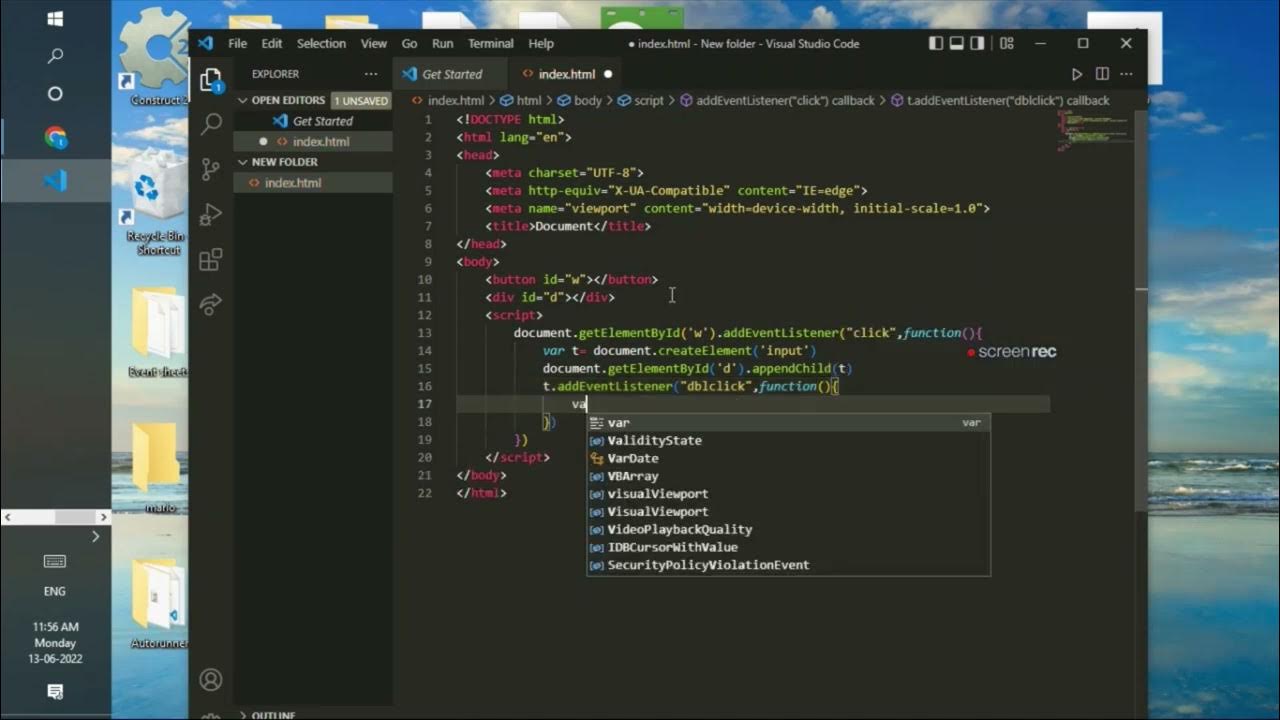The height and width of the screenshot is (720, 1280).
Task: Click the script breadcrumb item
Action: [x=641, y=100]
